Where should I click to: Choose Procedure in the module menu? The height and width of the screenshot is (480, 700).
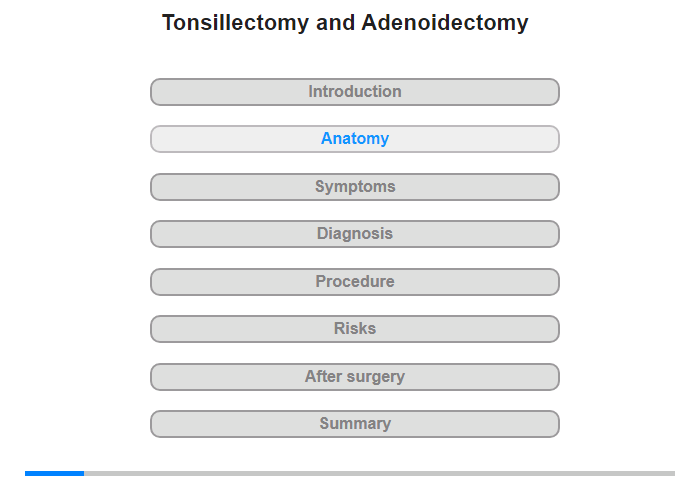coord(355,281)
